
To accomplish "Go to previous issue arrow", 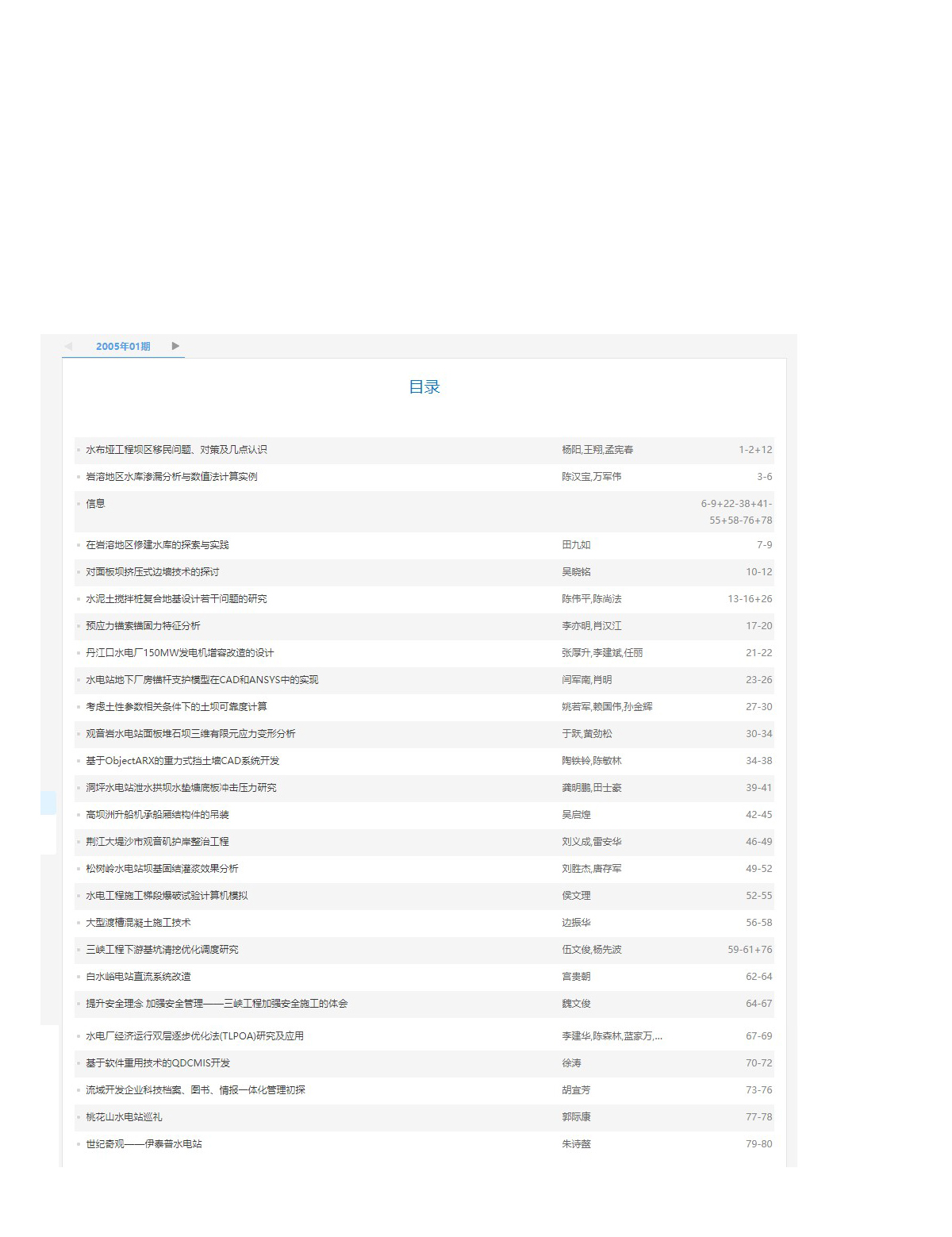I will (x=68, y=346).
